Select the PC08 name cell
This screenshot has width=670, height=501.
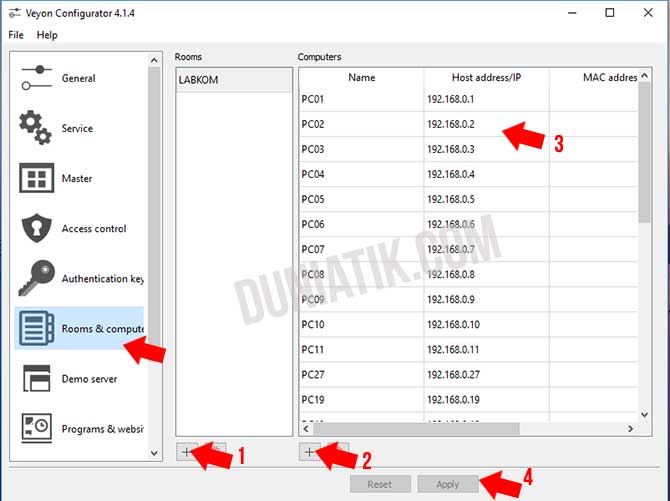point(361,274)
